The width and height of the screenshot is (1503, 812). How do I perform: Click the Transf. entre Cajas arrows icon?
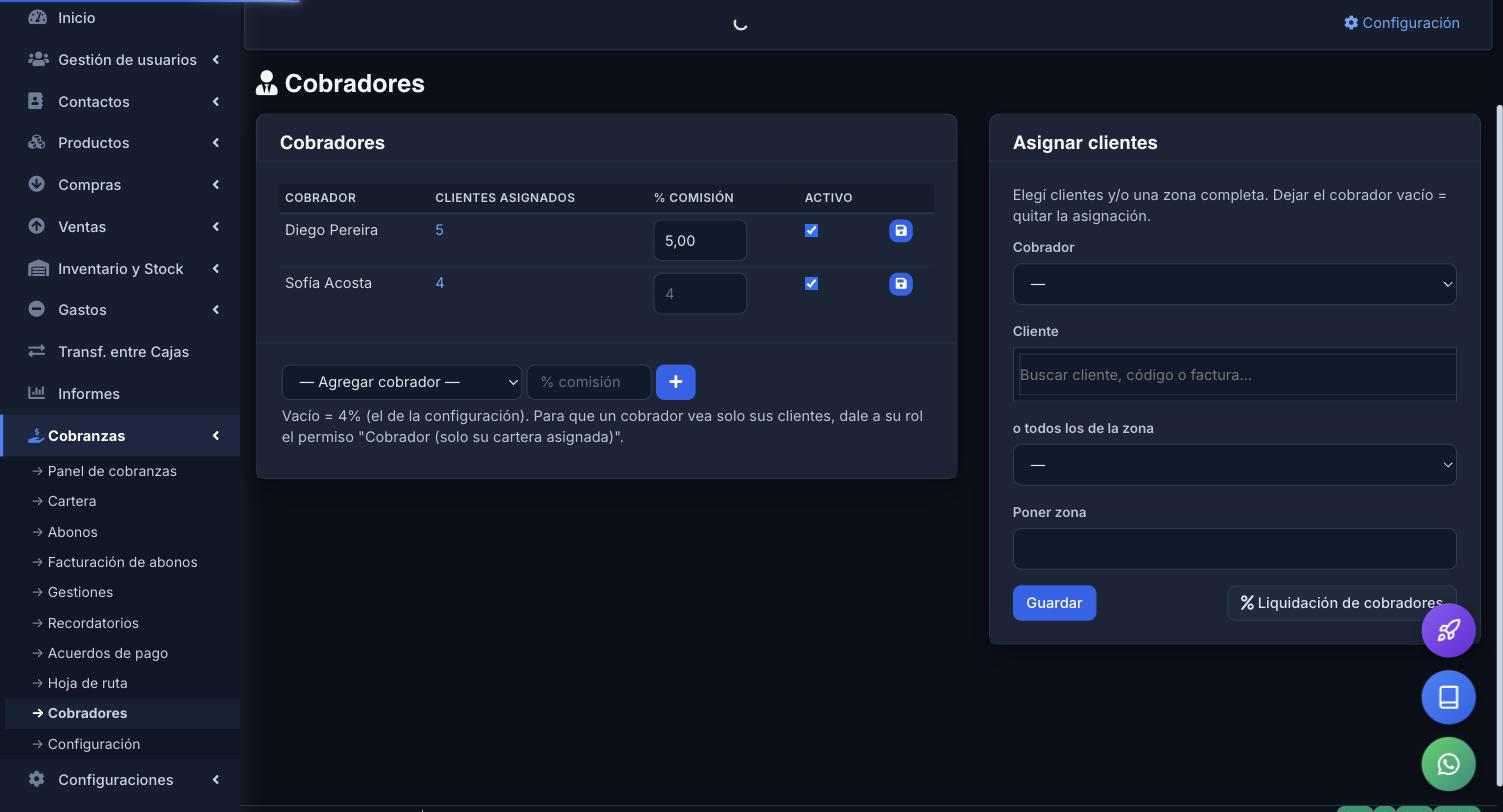click(x=37, y=351)
